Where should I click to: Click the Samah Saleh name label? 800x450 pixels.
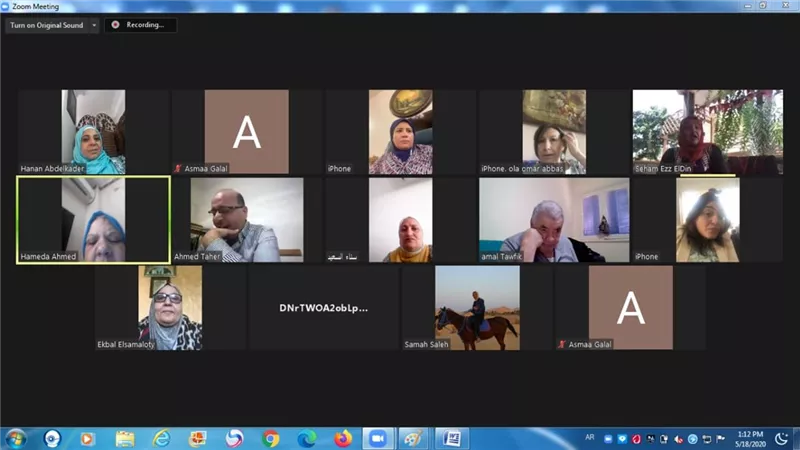426,344
